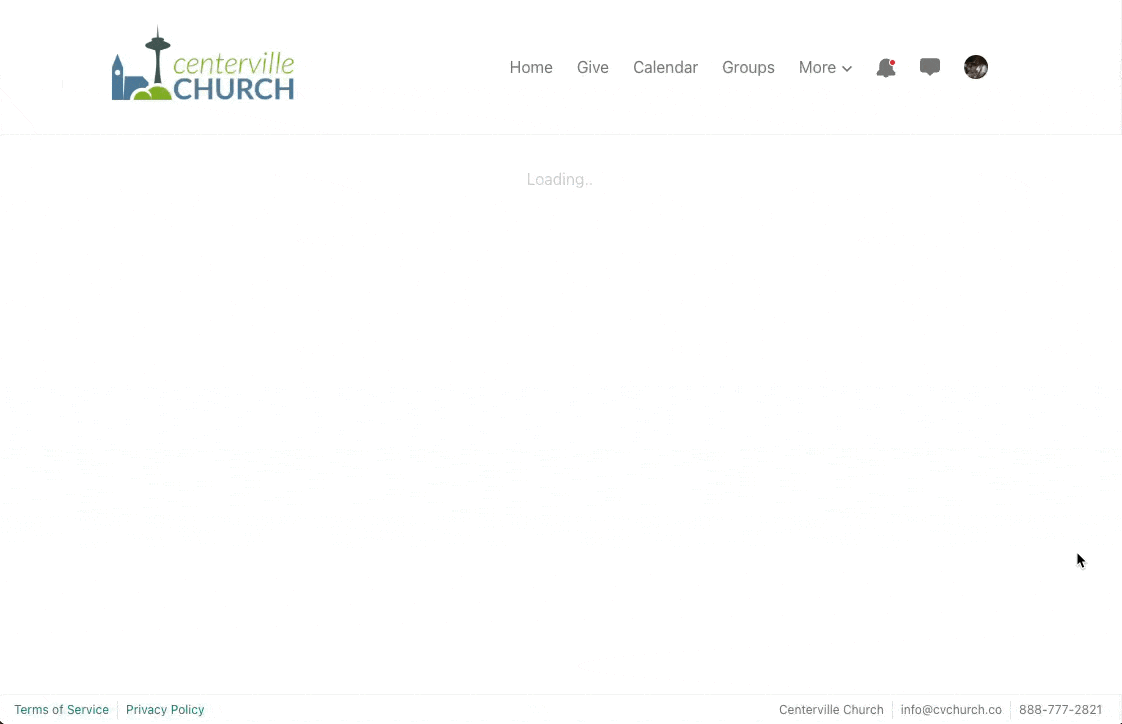
Task: Open the user profile avatar
Action: pos(976,67)
